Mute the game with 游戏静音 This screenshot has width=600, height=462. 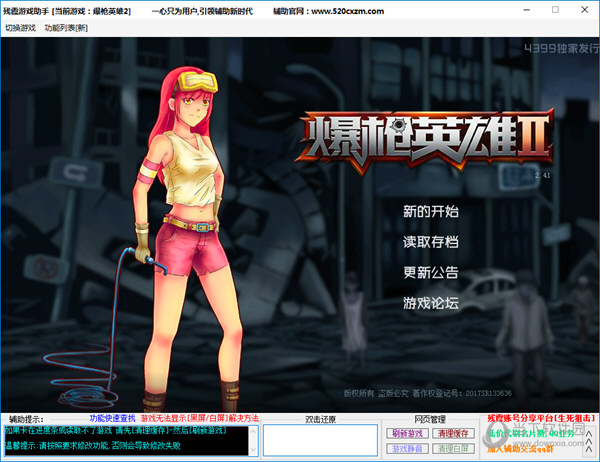(x=408, y=449)
